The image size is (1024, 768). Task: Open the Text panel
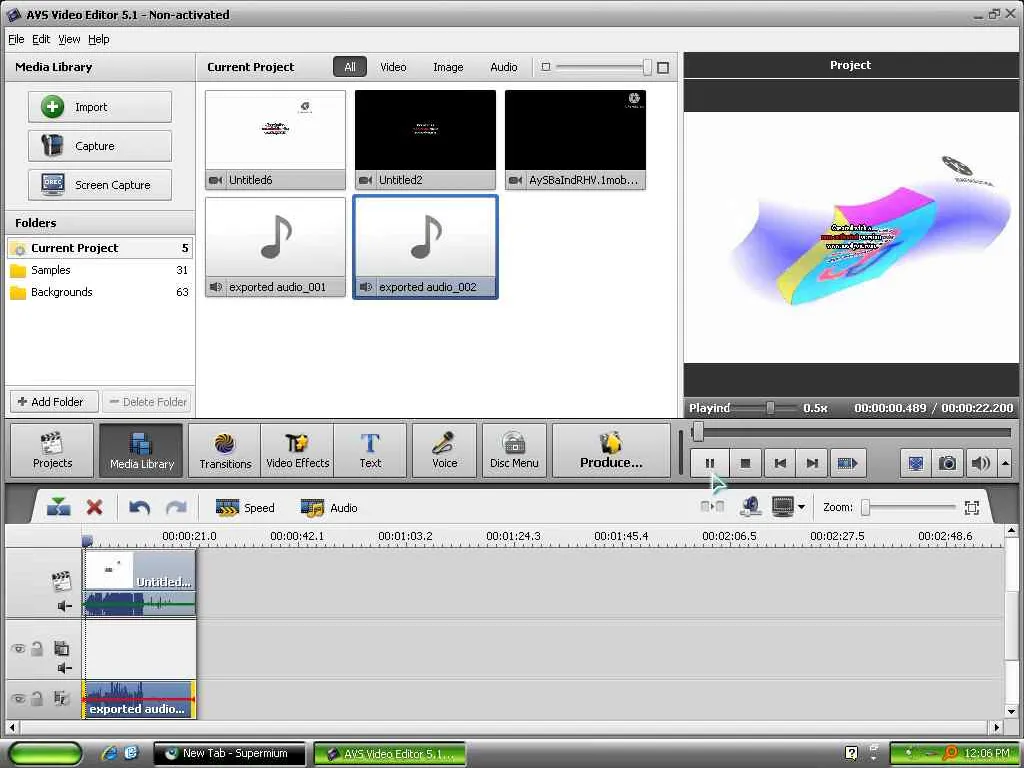pos(370,451)
